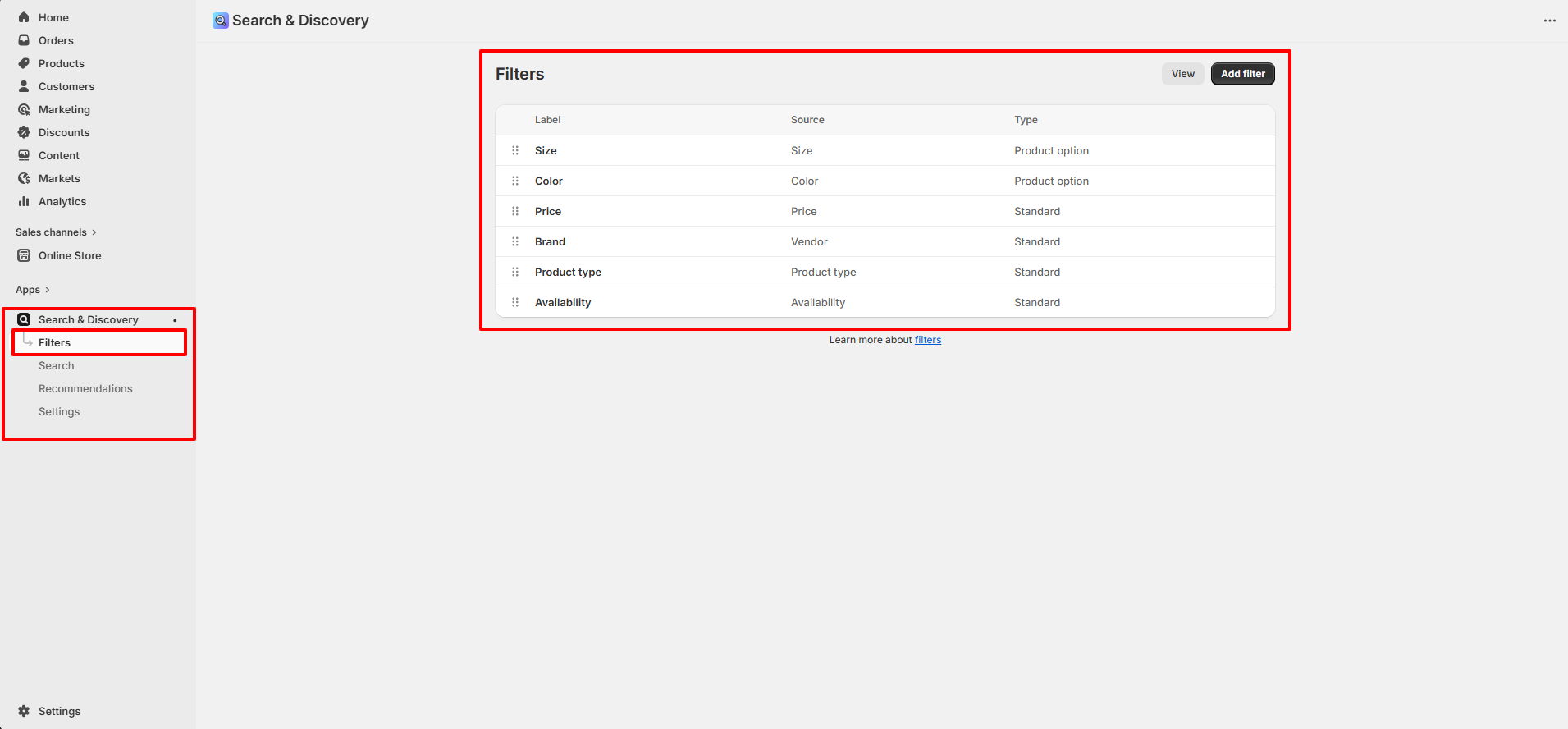This screenshot has width=1568, height=729.
Task: Click the Analytics bar chart icon
Action: [24, 201]
